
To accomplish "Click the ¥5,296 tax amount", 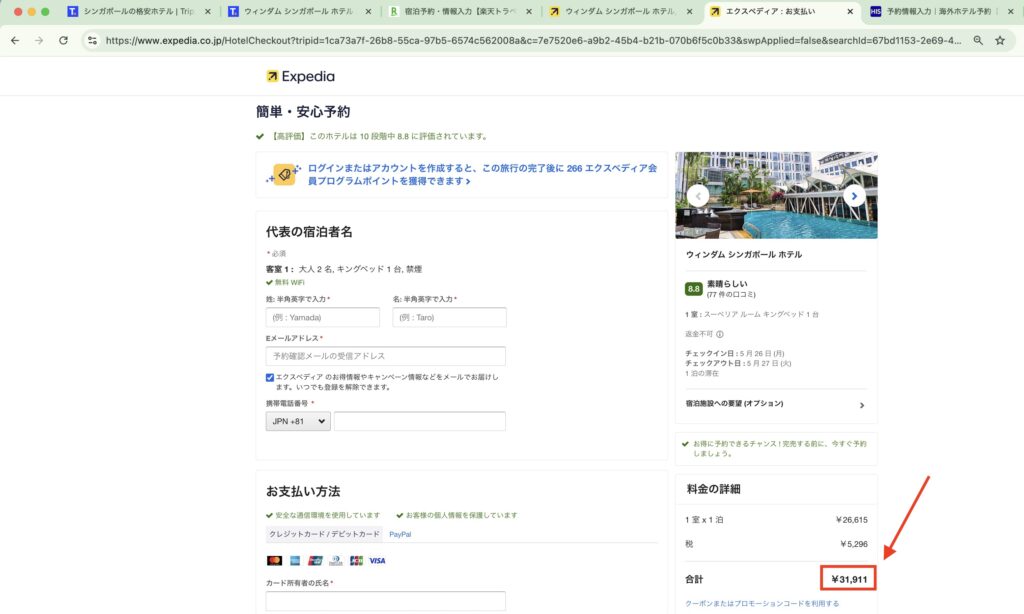I will (x=854, y=544).
